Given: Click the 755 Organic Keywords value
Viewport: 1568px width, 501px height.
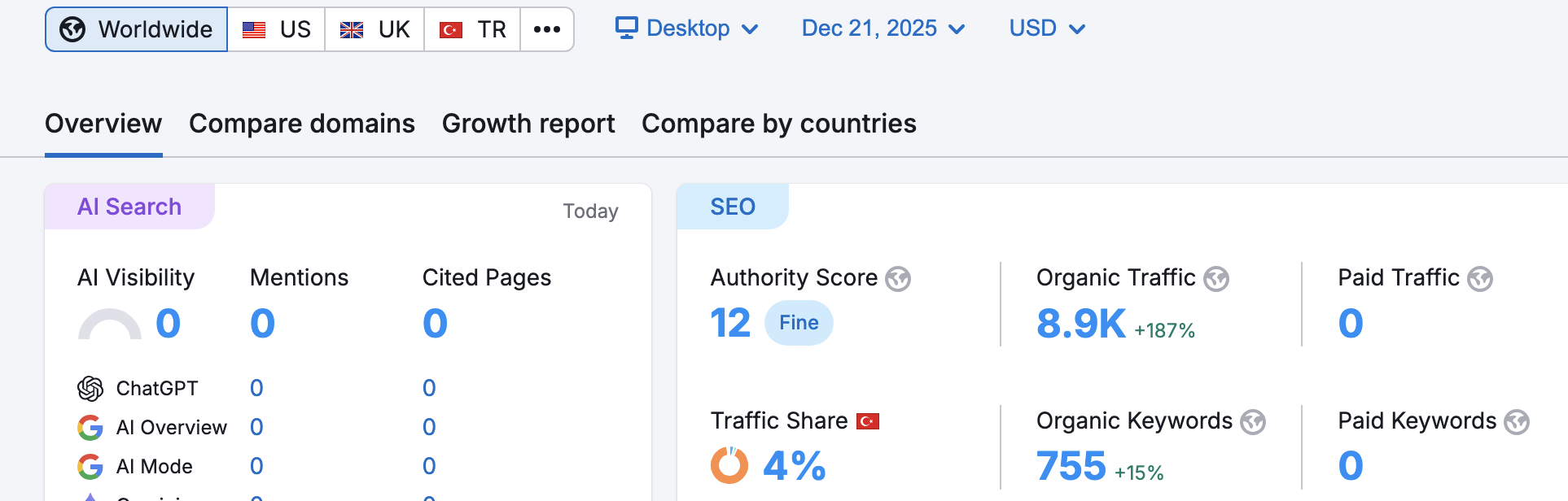Looking at the screenshot, I should pos(1071,466).
